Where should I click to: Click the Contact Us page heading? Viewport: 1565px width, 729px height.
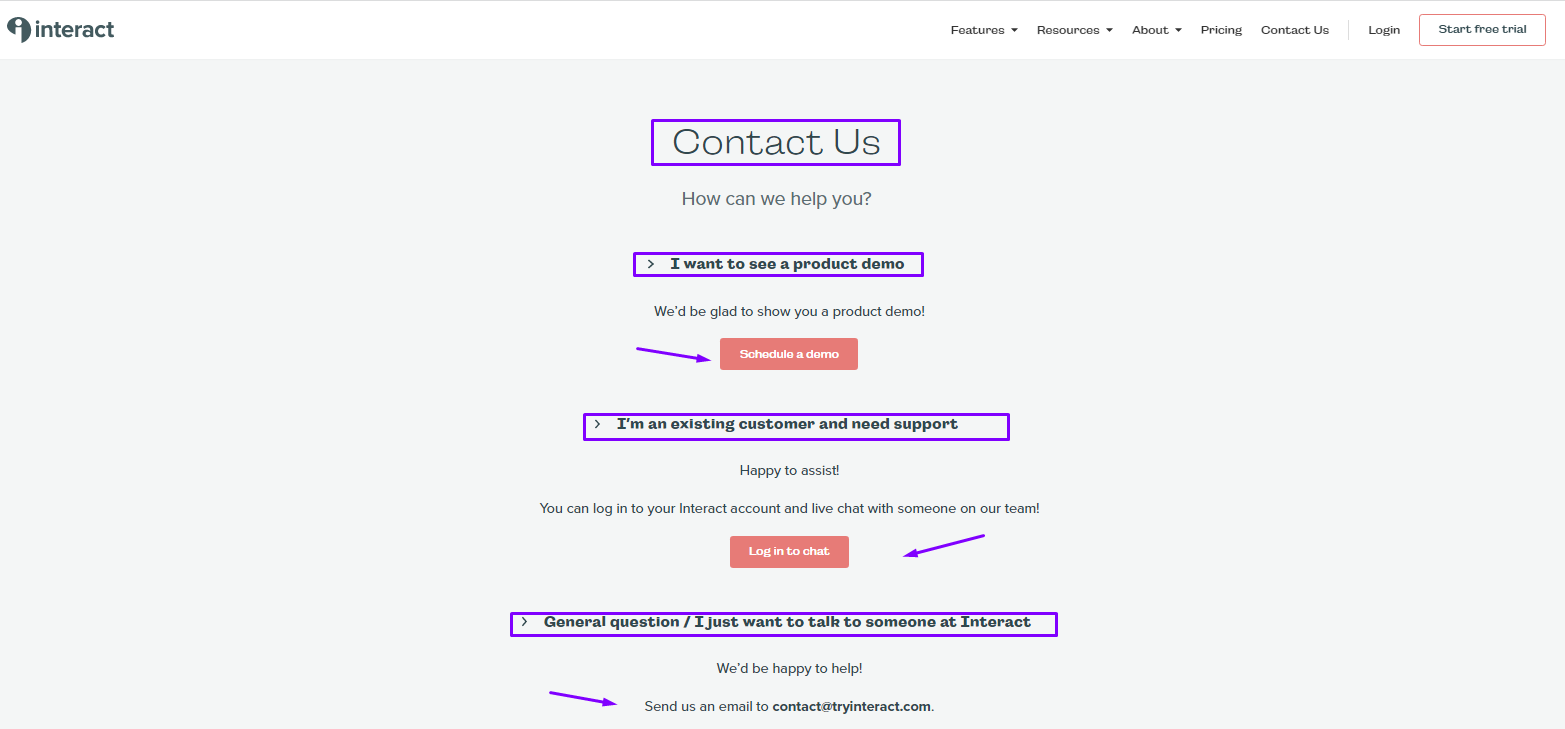[776, 142]
